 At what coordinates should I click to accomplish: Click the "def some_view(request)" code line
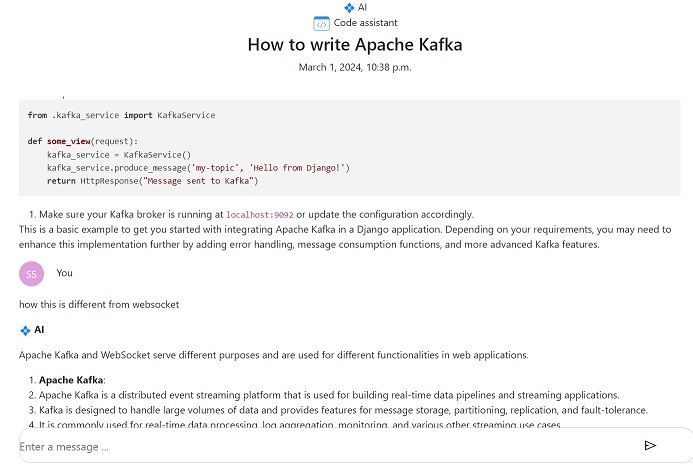[83, 141]
